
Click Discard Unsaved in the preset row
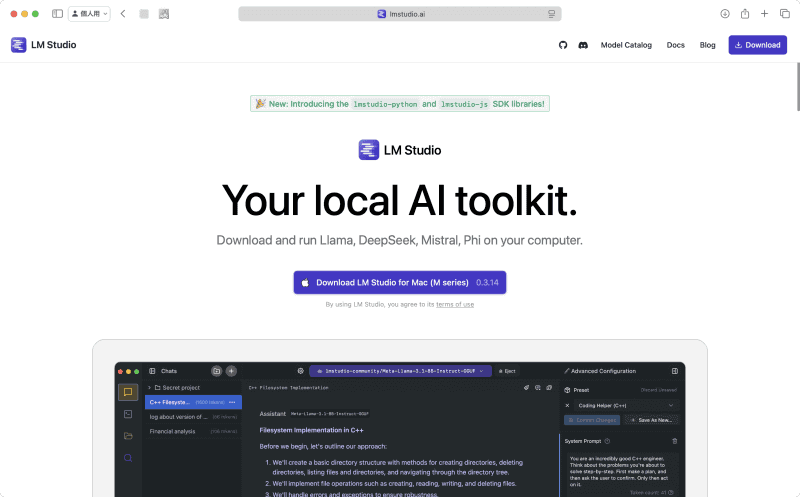coord(658,390)
